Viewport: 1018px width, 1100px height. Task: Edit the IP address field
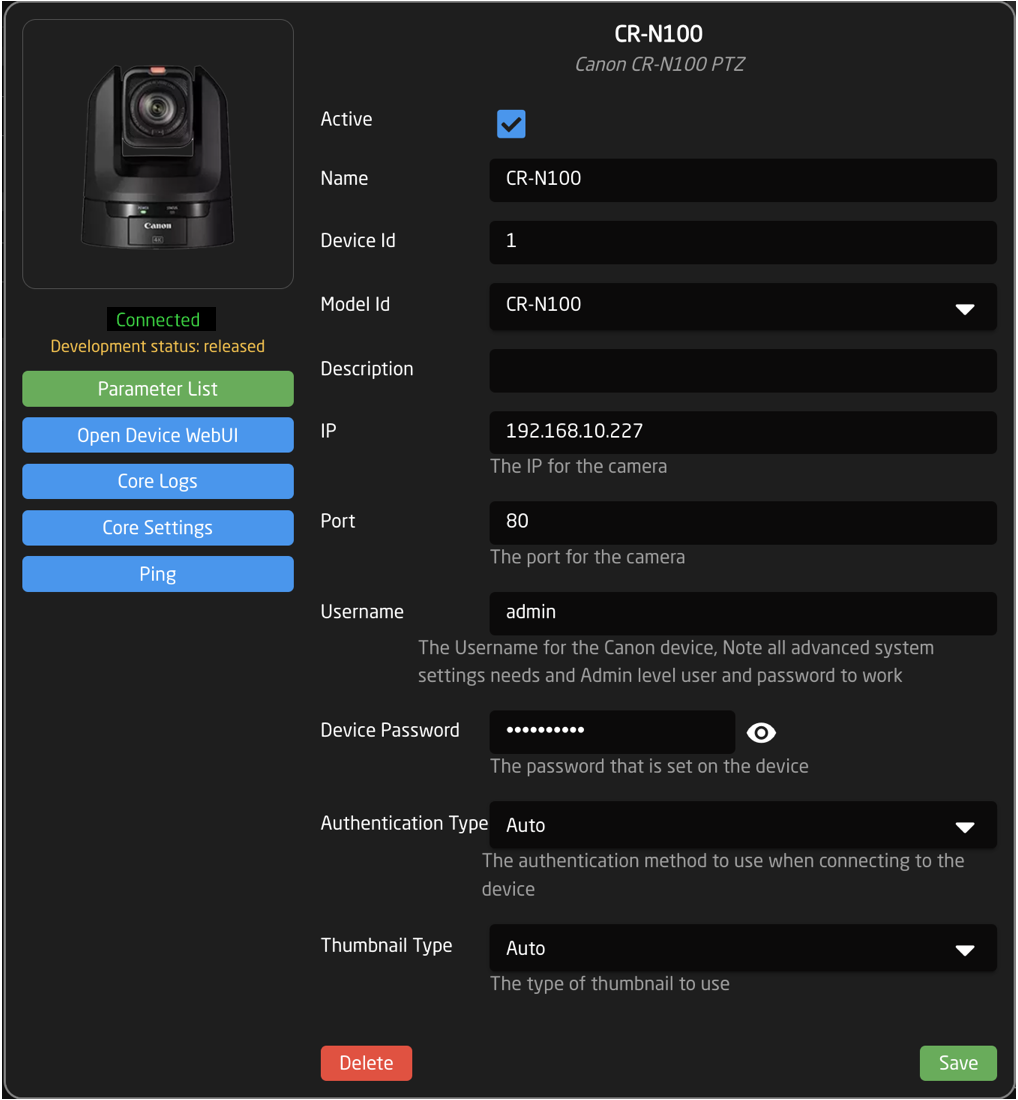tap(743, 432)
